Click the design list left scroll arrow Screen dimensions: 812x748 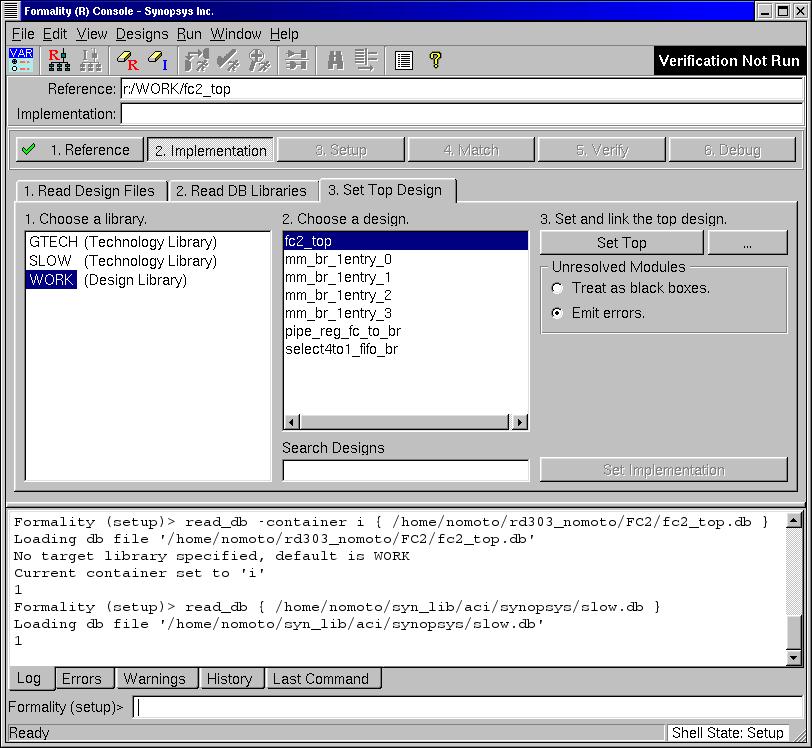[x=292, y=422]
